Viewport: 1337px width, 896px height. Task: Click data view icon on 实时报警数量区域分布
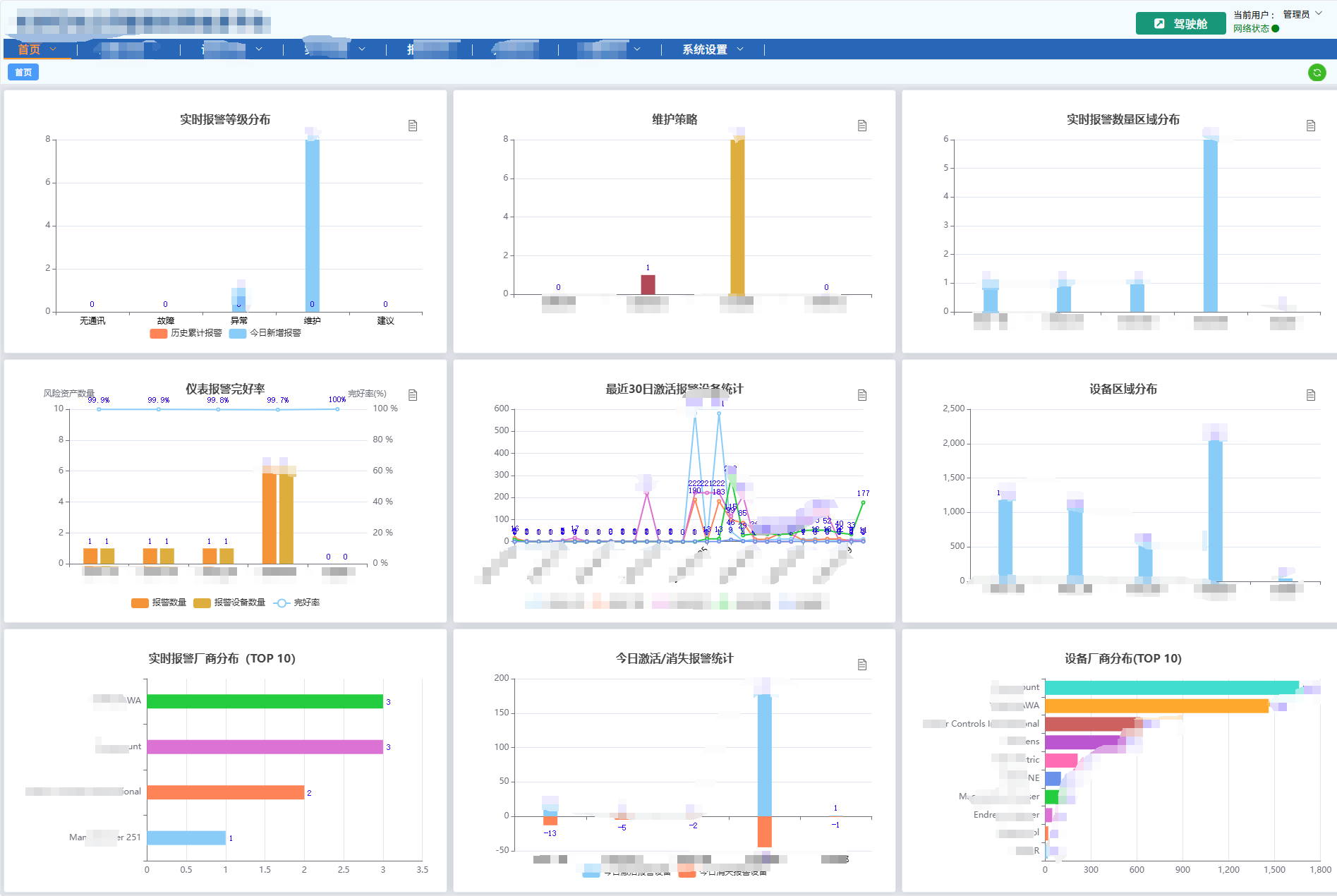pyautogui.click(x=1310, y=126)
